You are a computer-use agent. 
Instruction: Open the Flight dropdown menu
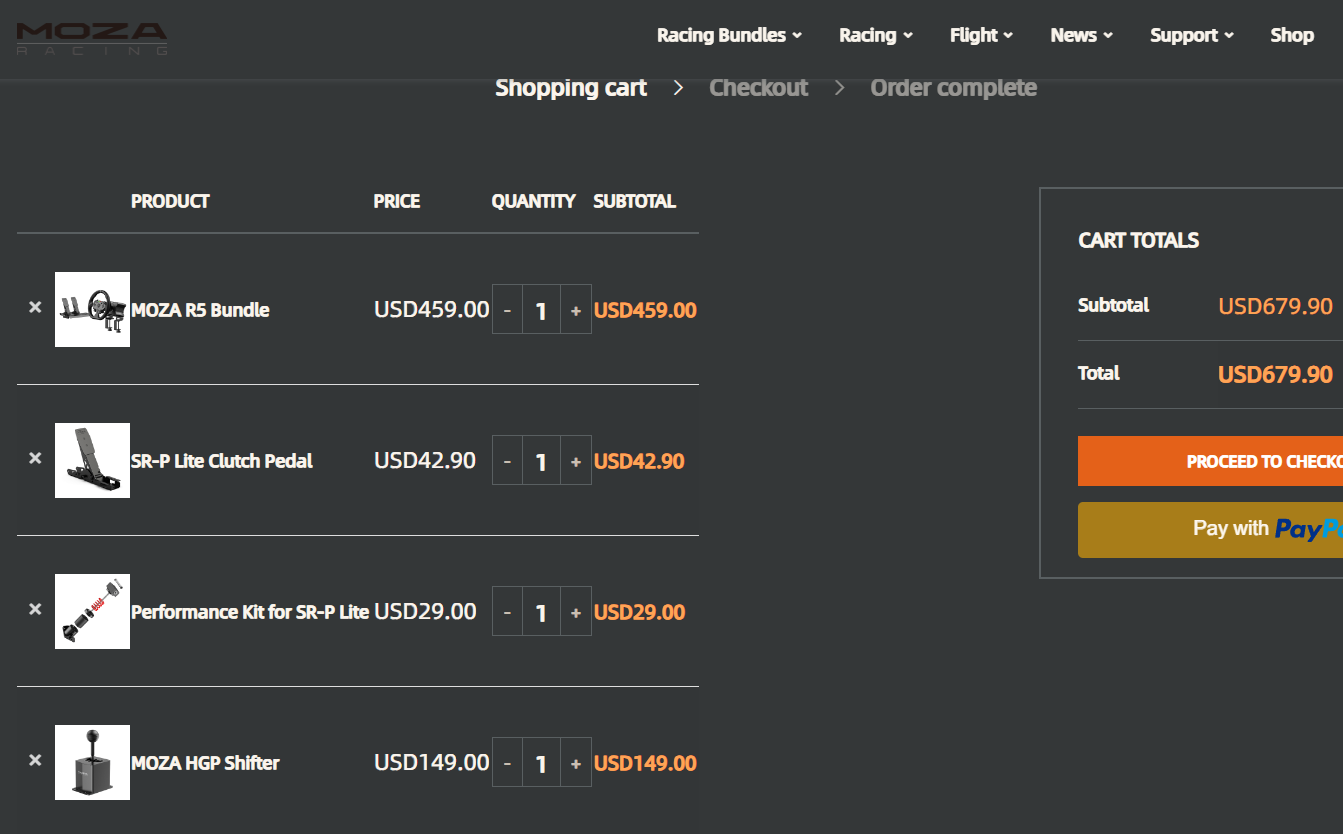coord(981,36)
